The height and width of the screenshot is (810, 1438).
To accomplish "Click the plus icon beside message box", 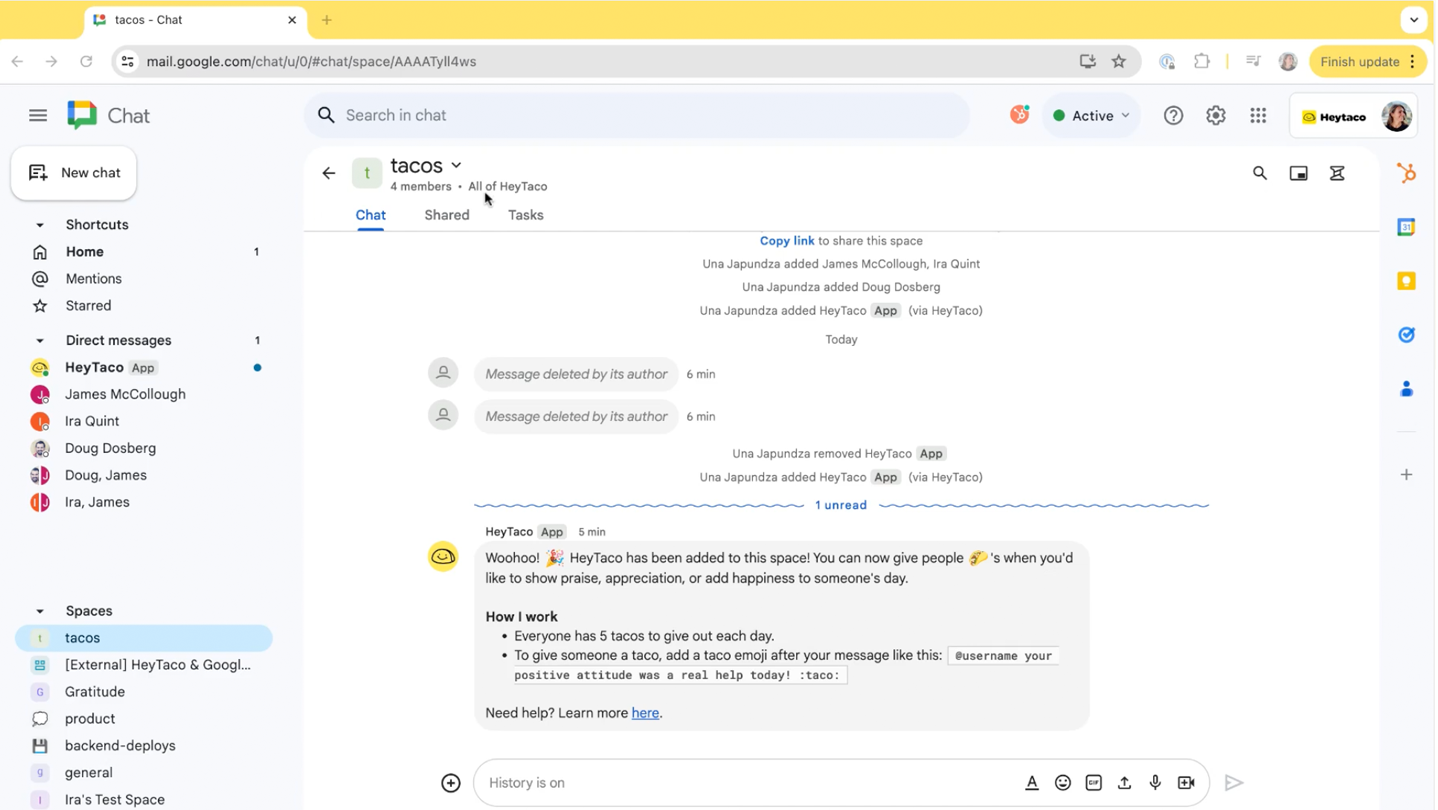I will point(451,784).
